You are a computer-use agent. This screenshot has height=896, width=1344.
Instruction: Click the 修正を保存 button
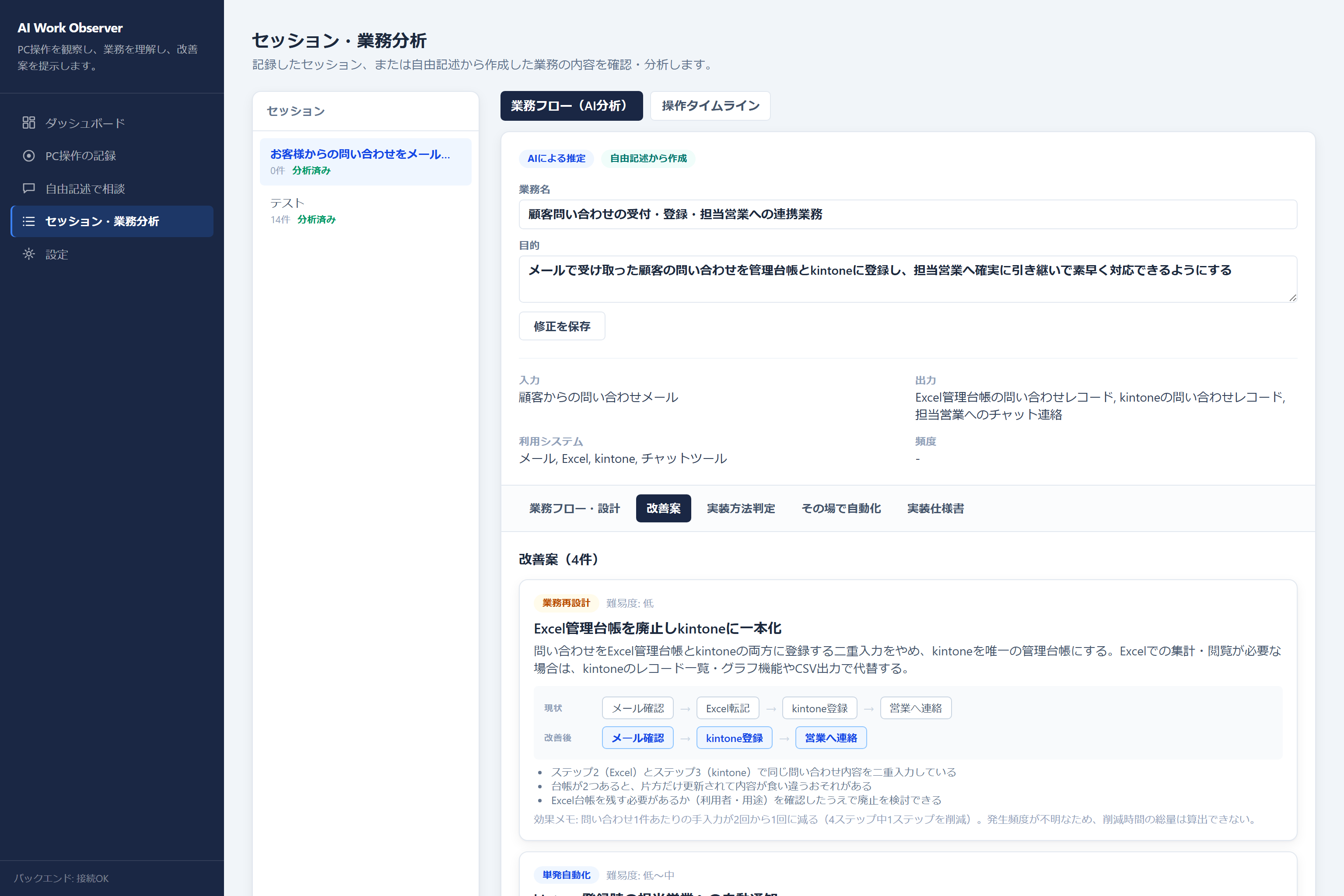pos(562,326)
